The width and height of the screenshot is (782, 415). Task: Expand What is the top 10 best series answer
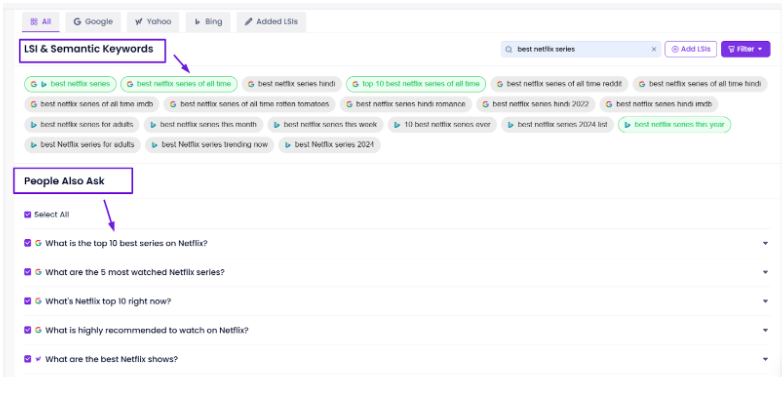pyautogui.click(x=765, y=243)
